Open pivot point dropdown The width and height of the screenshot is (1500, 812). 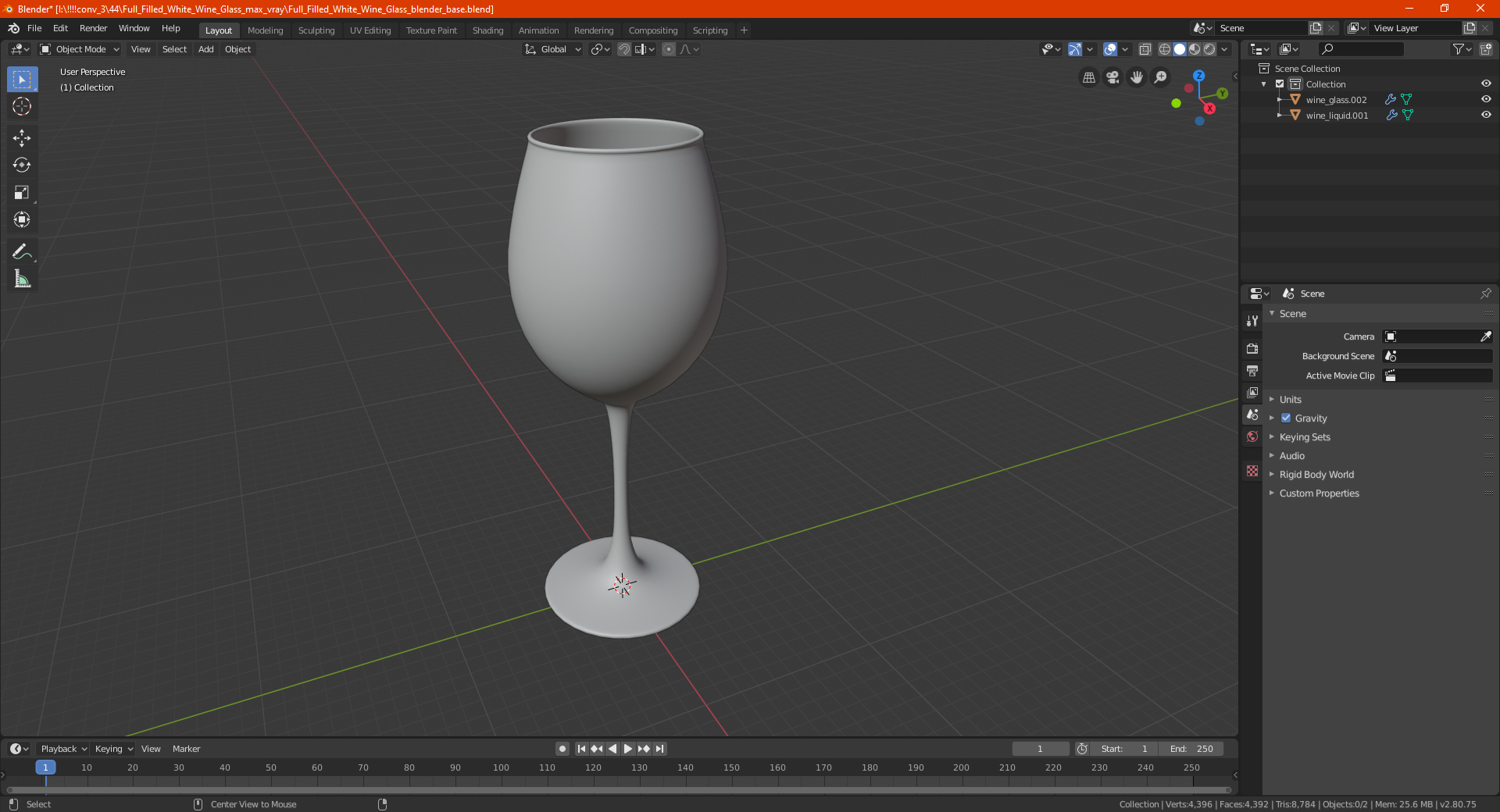point(600,49)
